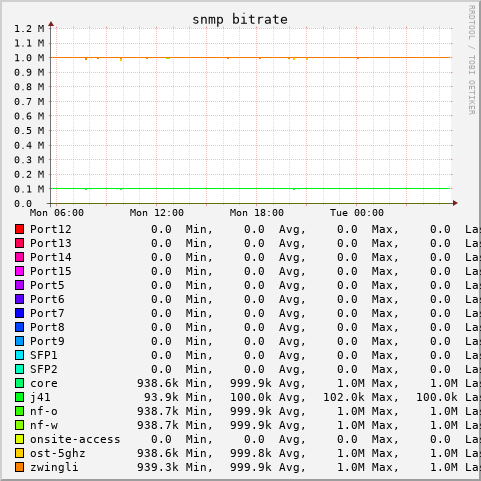The width and height of the screenshot is (481, 481).
Task: Select the j41 legend label
Action: (40, 397)
